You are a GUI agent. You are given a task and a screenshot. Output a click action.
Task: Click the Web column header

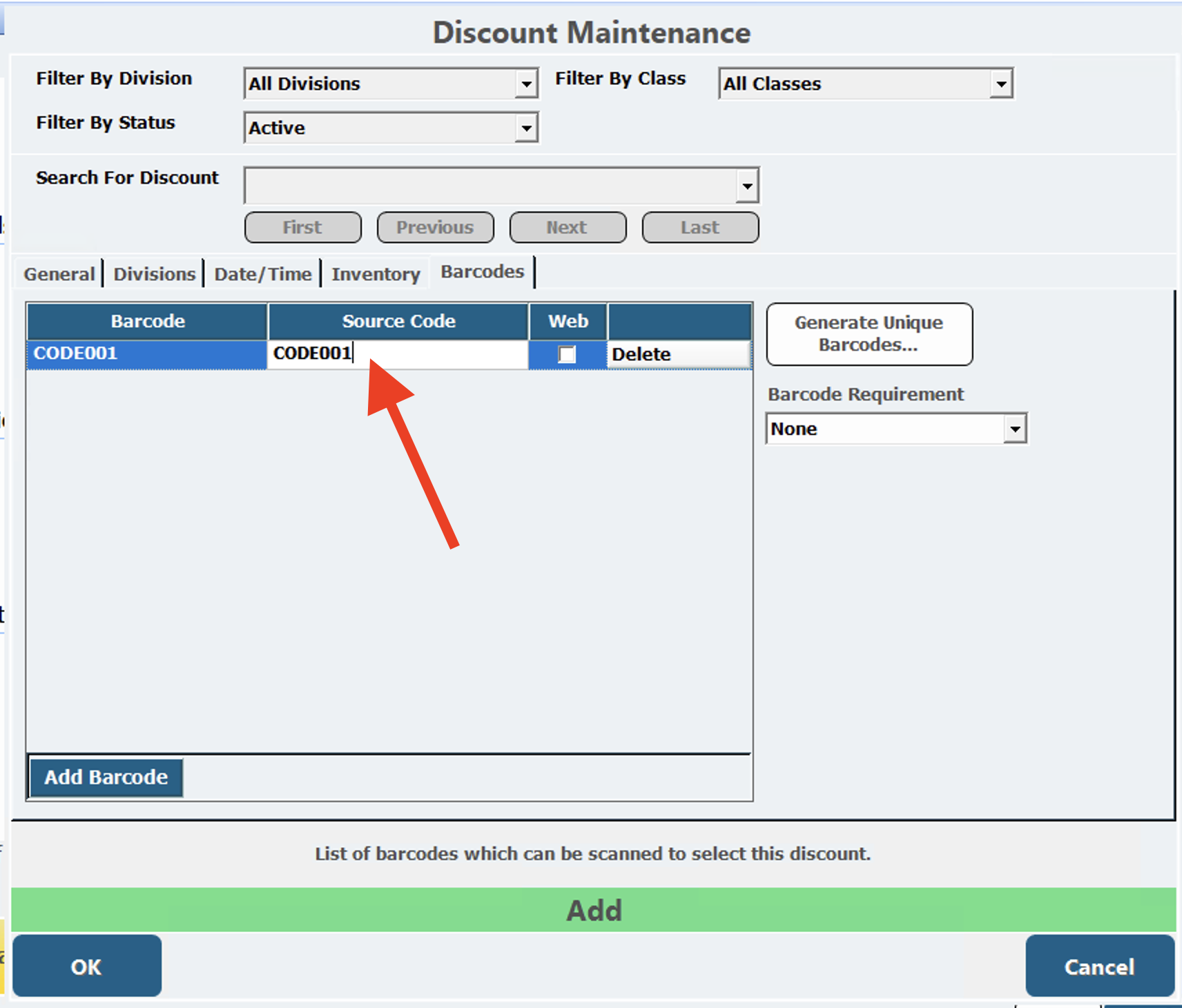click(x=568, y=321)
